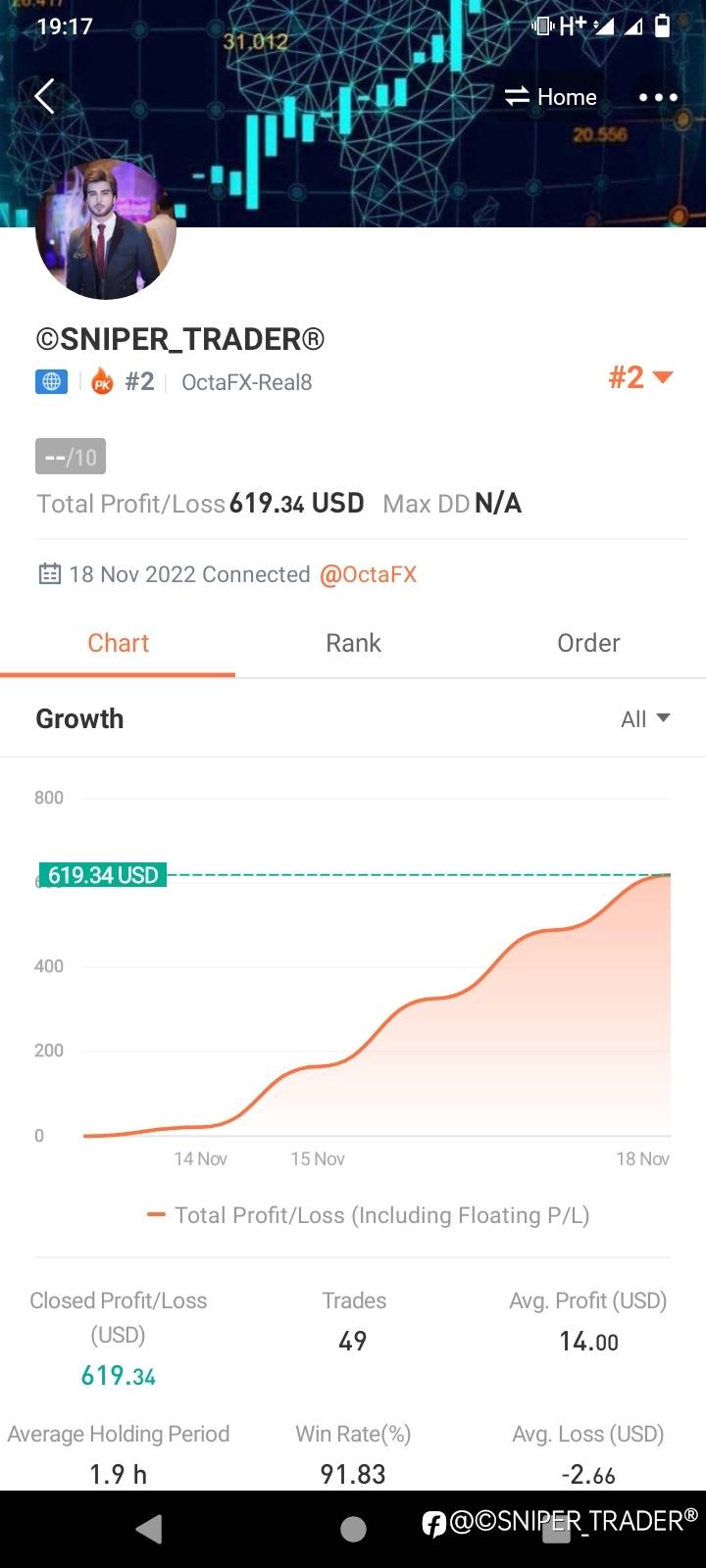Tap the PK flame rank icon
The height and width of the screenshot is (1568, 706).
(x=102, y=381)
